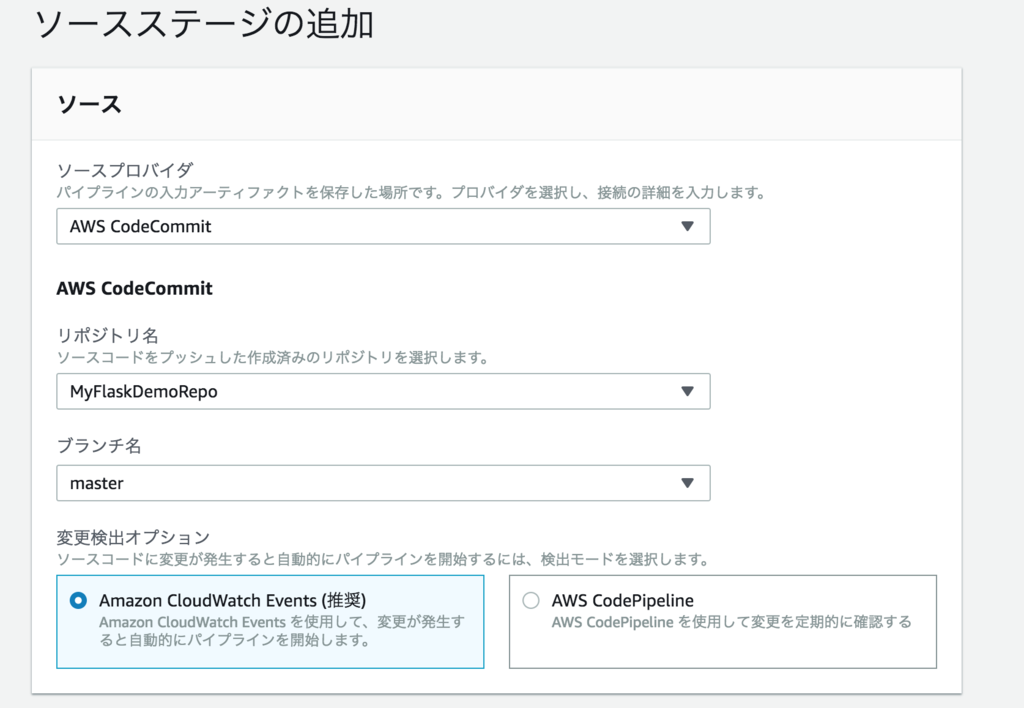
Task: Click the AWS CodePipeline option description about 定期的に確認
Action: [x=731, y=622]
